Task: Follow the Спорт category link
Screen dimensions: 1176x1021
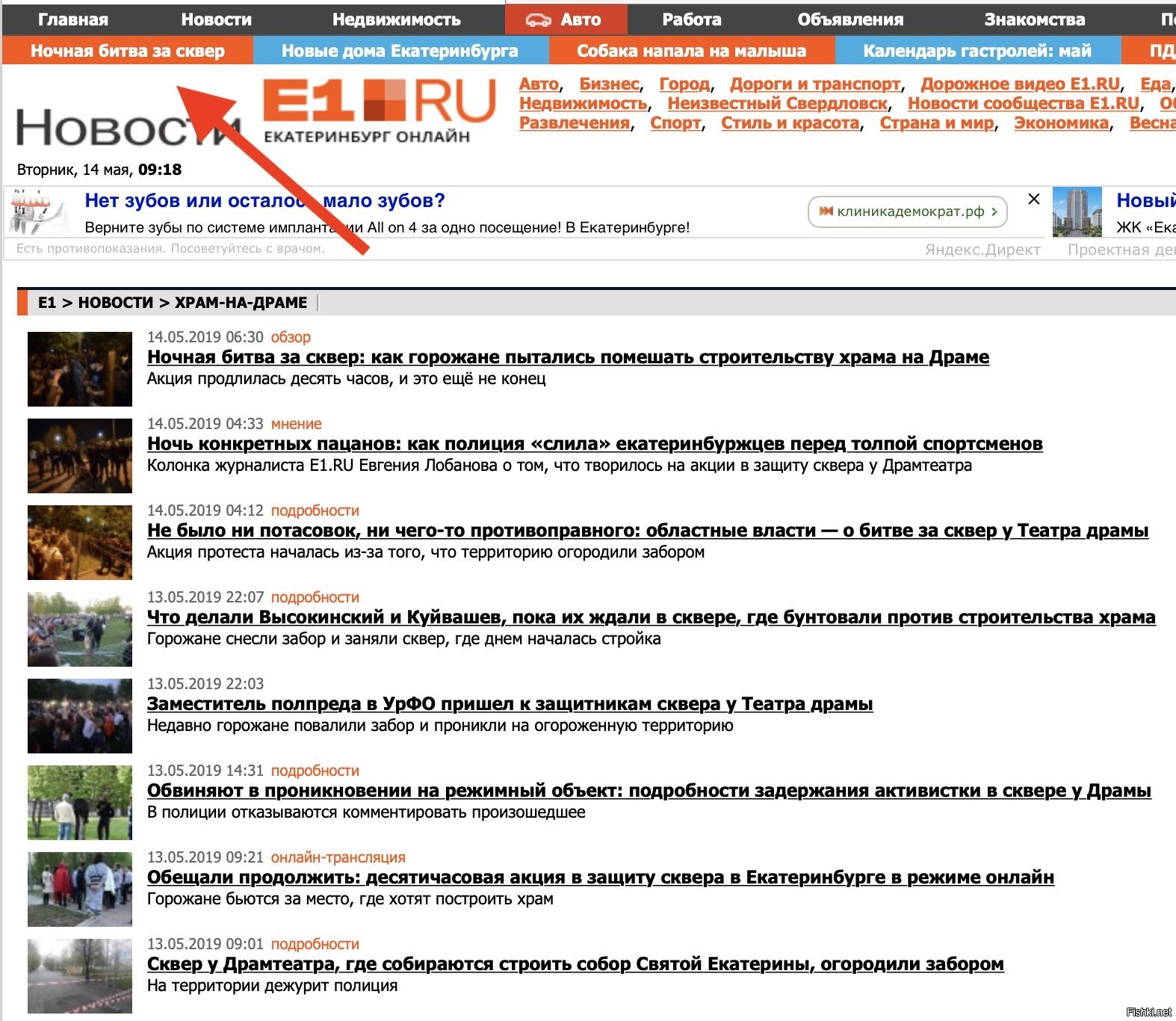Action: coord(675,123)
